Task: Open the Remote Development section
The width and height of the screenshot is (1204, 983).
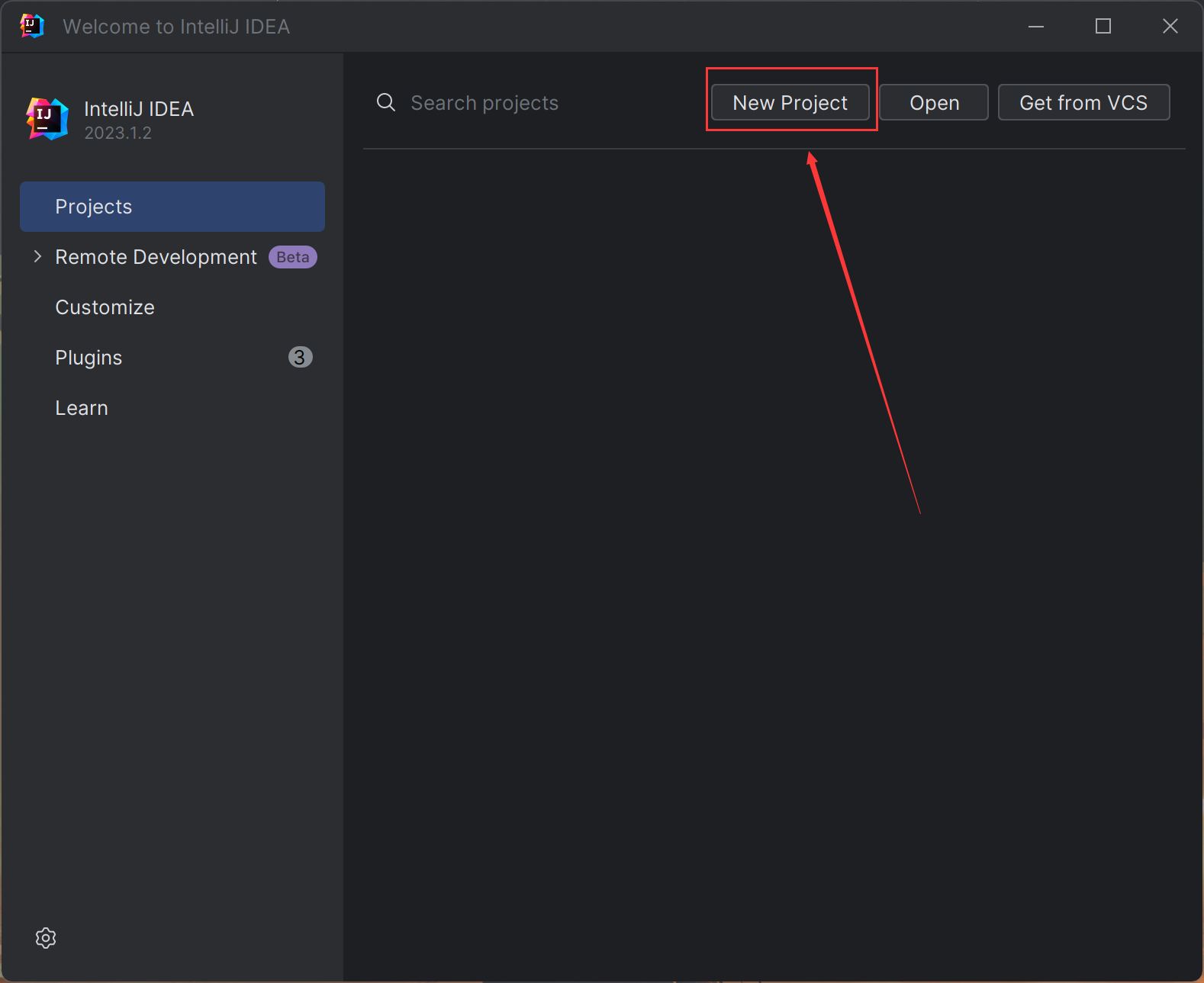Action: [x=156, y=257]
